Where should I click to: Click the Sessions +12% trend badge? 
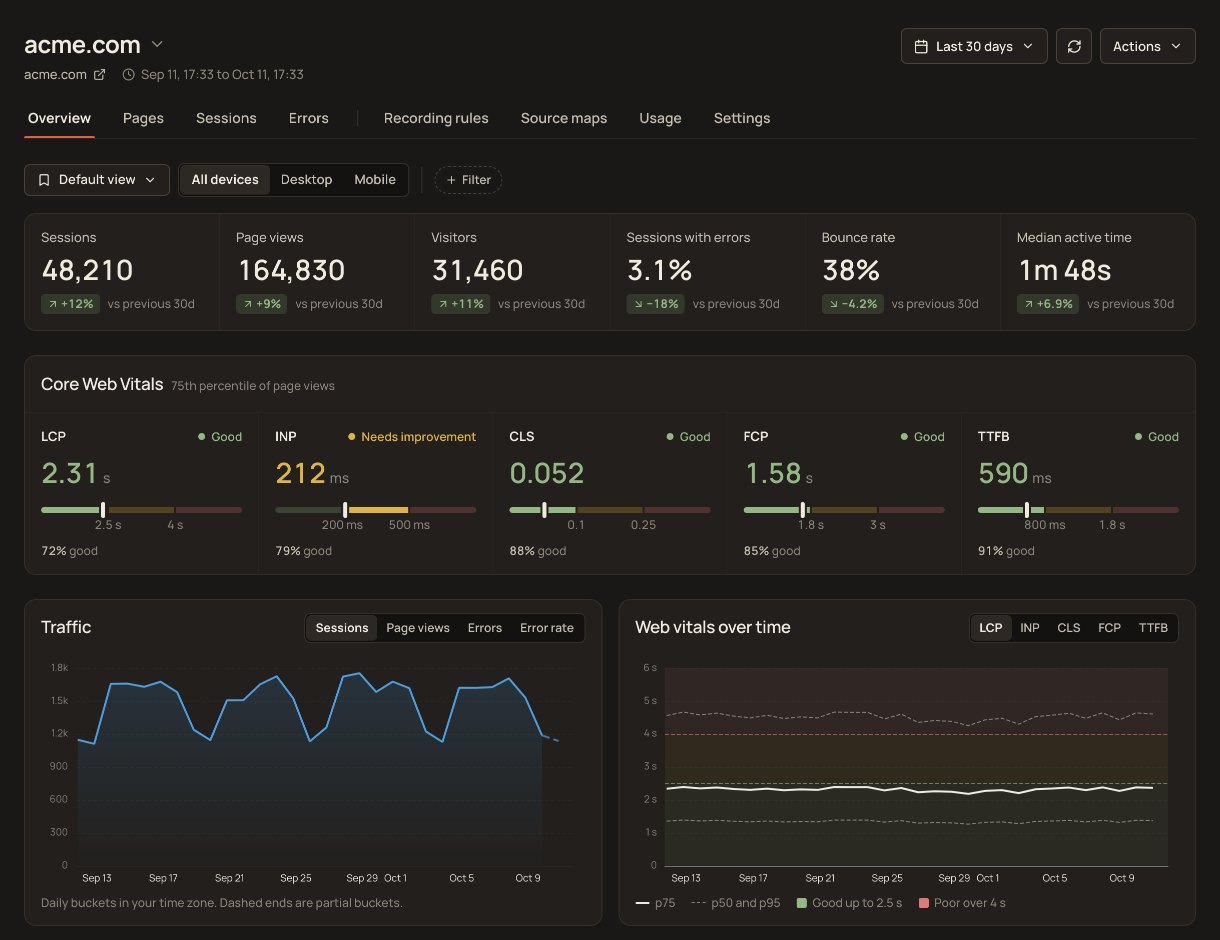(x=70, y=304)
